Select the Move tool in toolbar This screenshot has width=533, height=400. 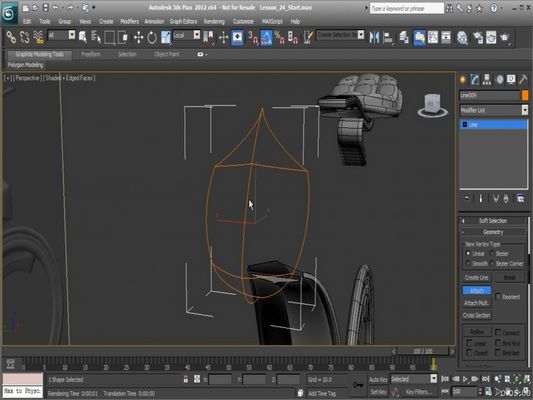(x=138, y=37)
